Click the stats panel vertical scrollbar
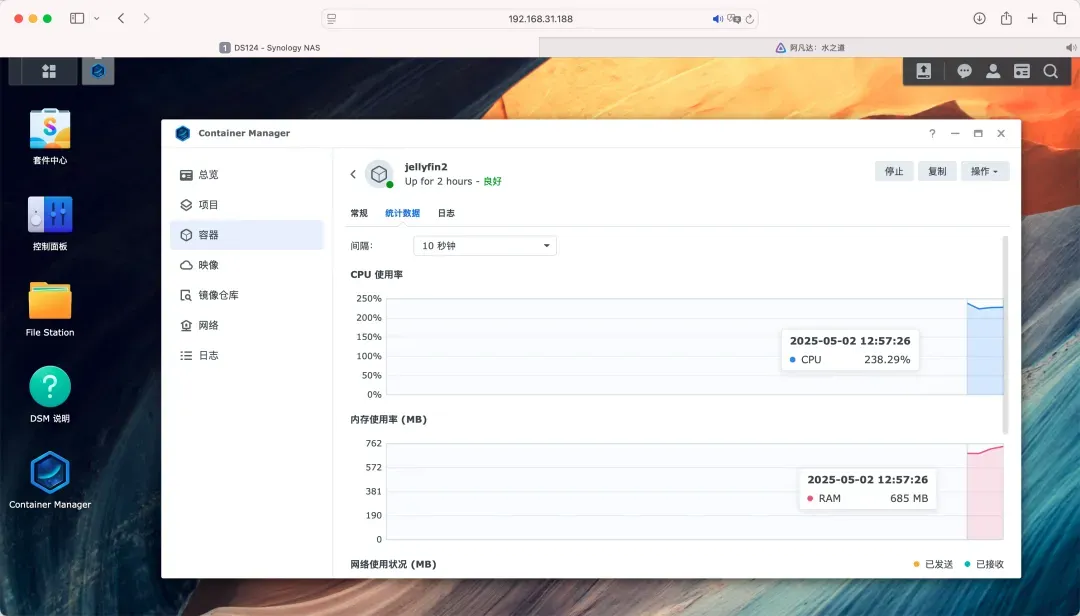 point(1005,335)
